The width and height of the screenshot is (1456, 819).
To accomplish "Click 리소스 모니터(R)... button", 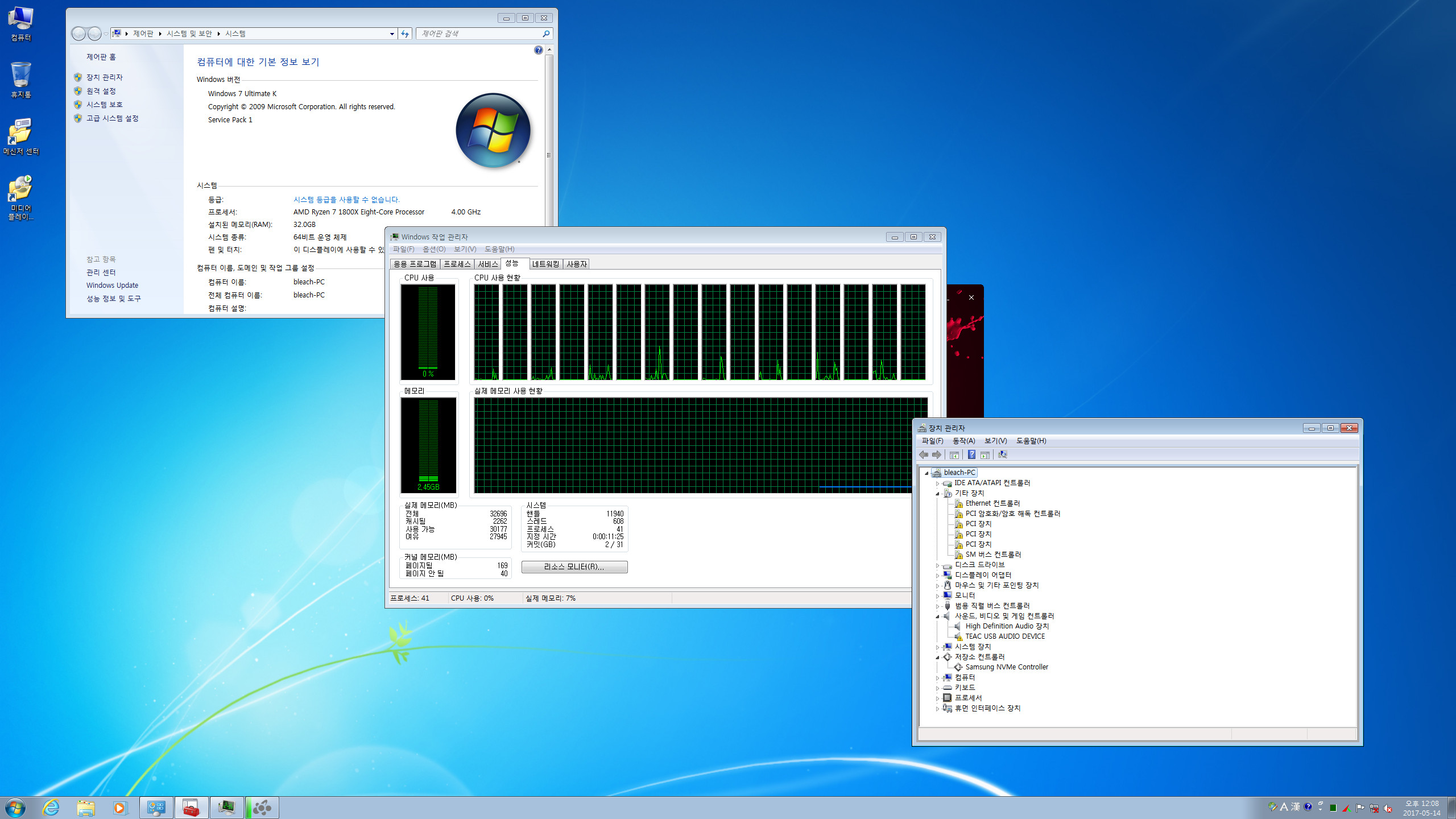I will point(574,567).
